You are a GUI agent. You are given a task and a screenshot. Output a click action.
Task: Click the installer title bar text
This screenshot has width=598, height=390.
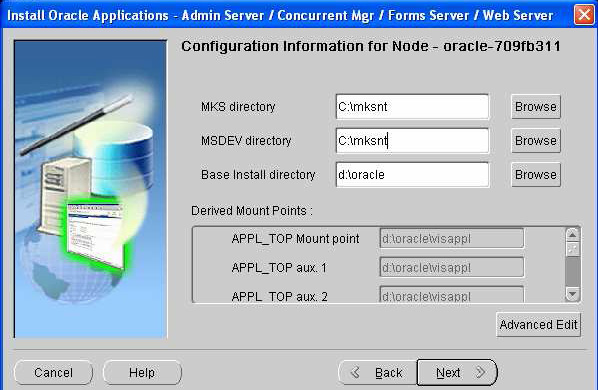[280, 16]
